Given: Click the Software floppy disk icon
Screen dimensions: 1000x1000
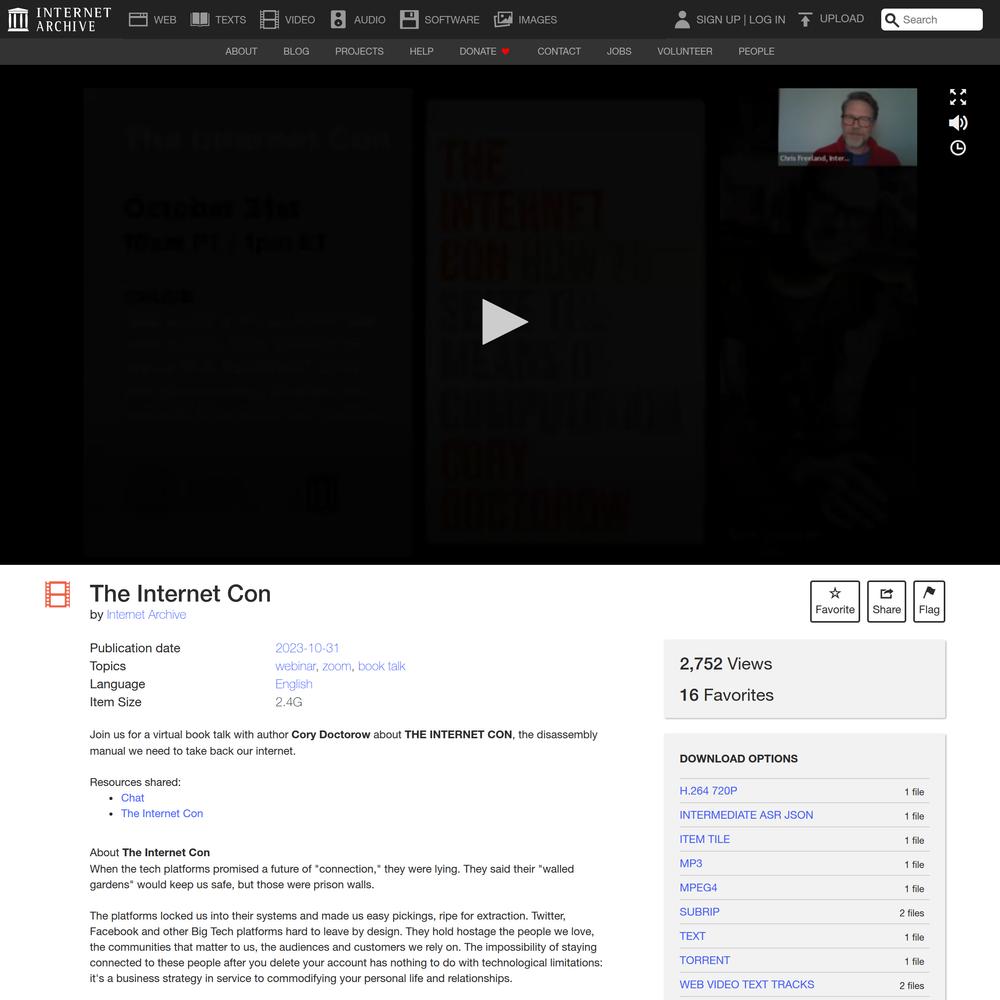Looking at the screenshot, I should (409, 19).
